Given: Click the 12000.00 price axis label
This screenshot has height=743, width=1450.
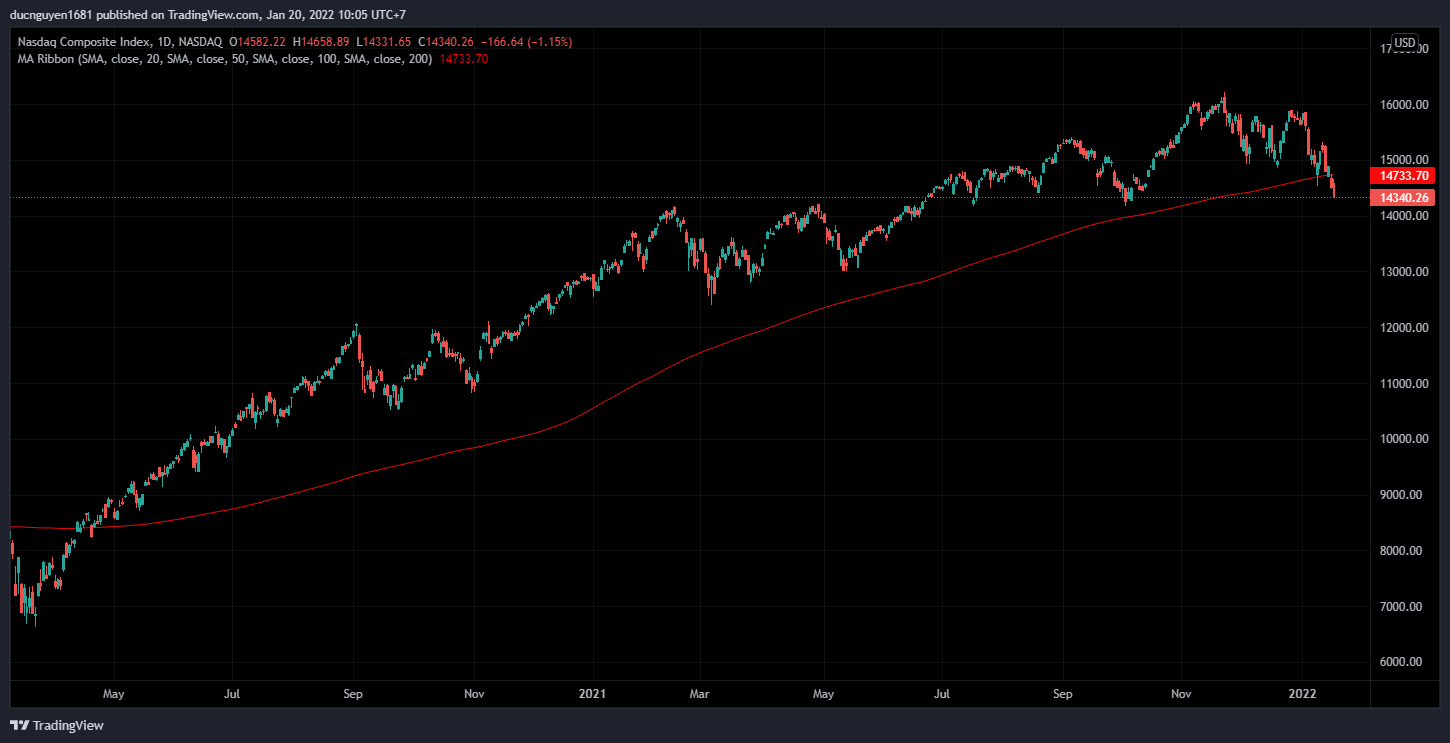Looking at the screenshot, I should [x=1402, y=328].
